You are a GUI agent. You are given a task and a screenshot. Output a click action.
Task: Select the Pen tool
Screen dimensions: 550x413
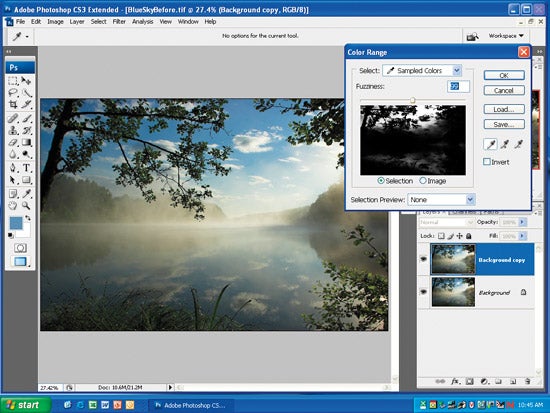click(13, 168)
